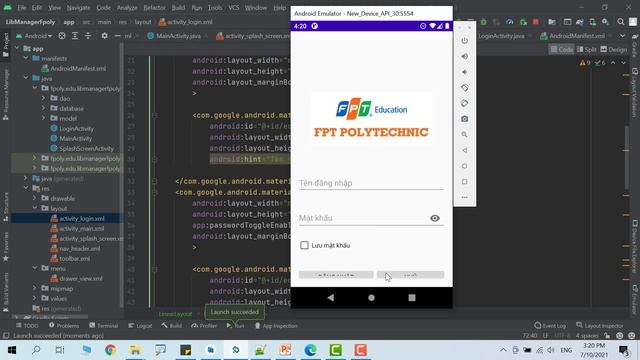Open File Explorer from the taskbar

point(136,350)
